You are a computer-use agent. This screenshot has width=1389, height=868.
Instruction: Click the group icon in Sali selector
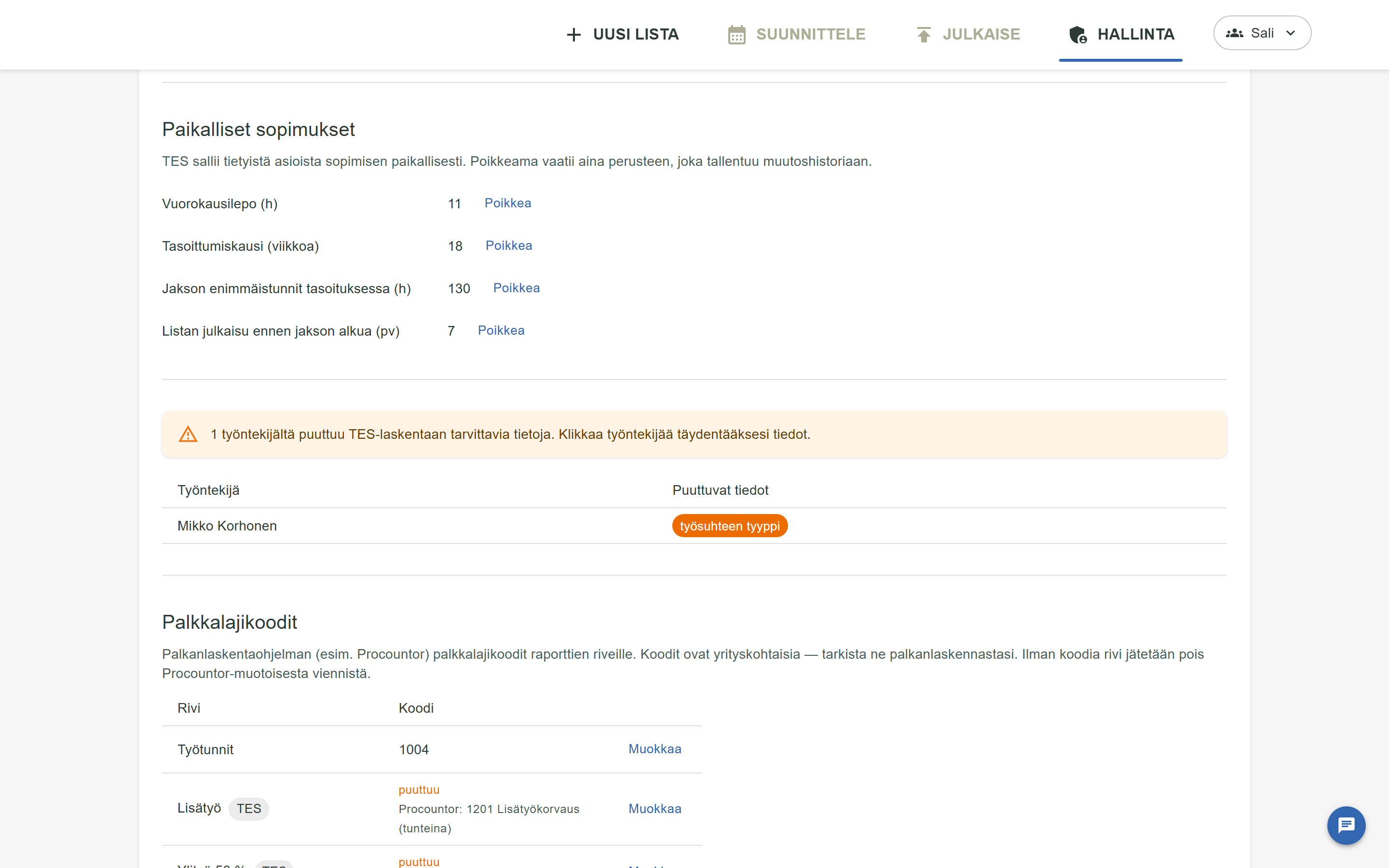1234,33
